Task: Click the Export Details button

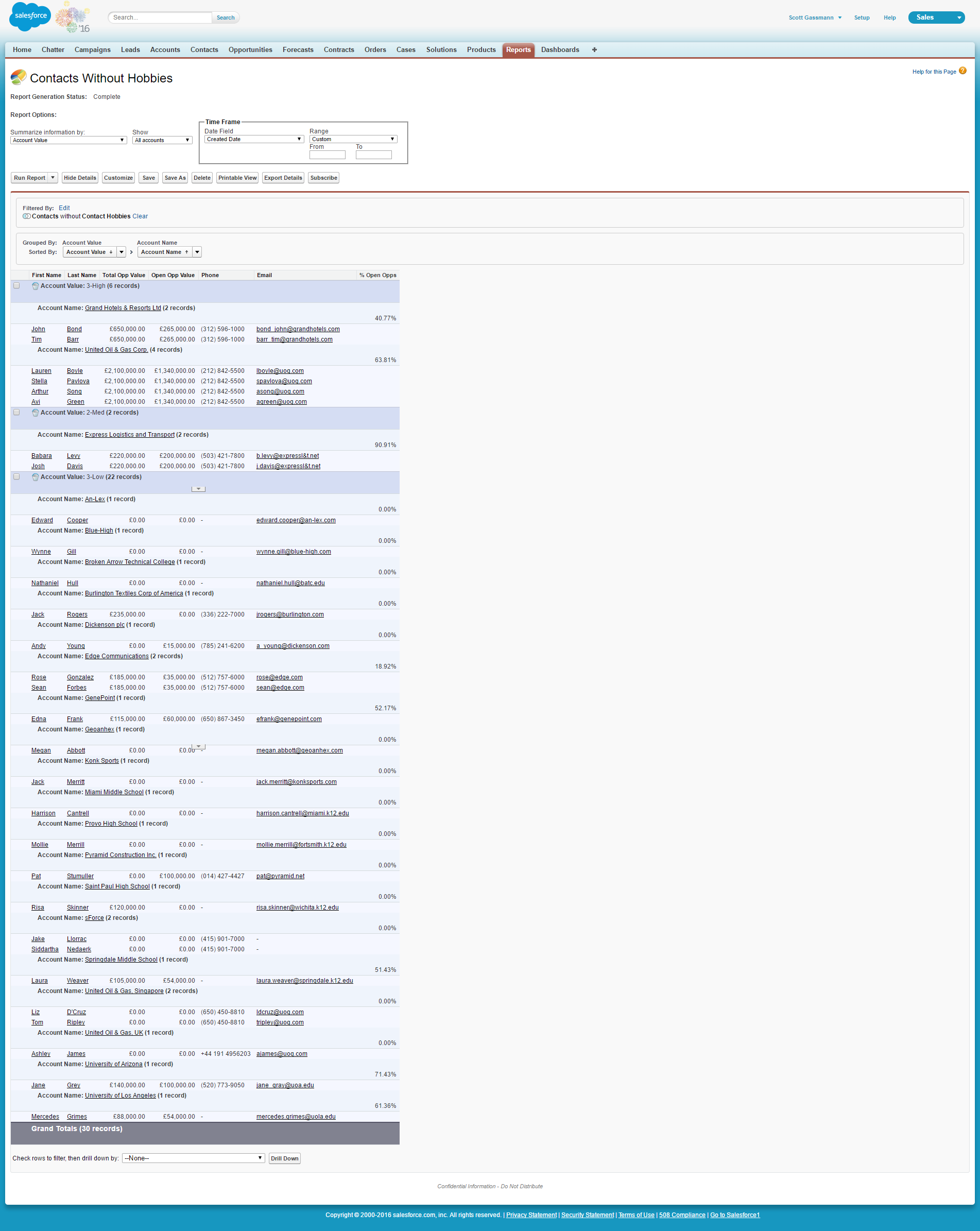Action: [283, 178]
